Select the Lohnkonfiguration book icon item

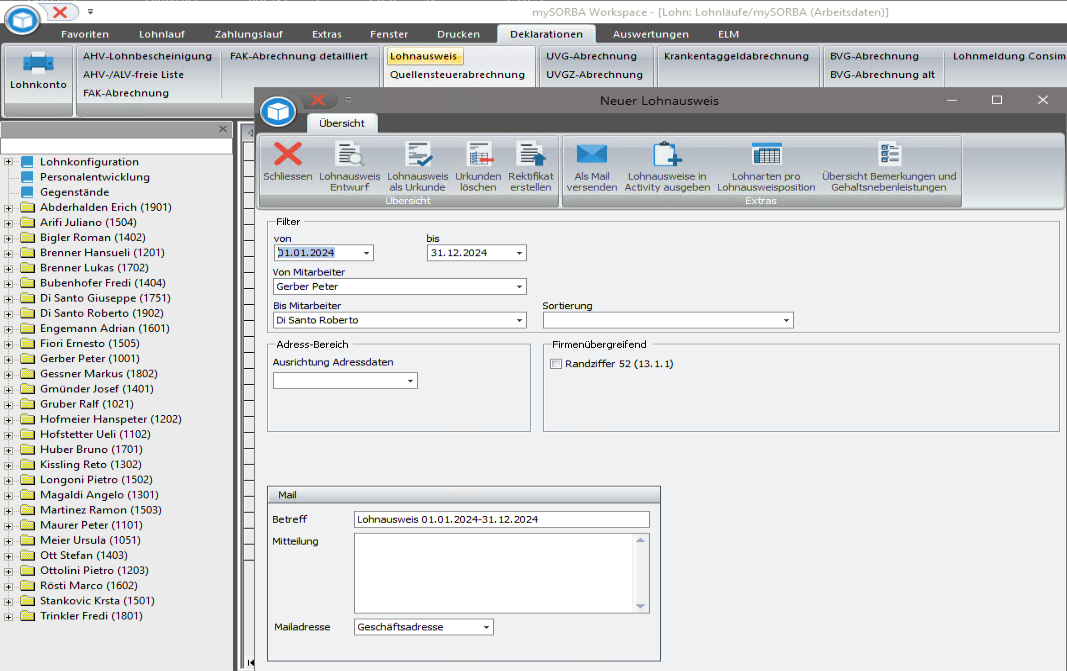pos(27,162)
